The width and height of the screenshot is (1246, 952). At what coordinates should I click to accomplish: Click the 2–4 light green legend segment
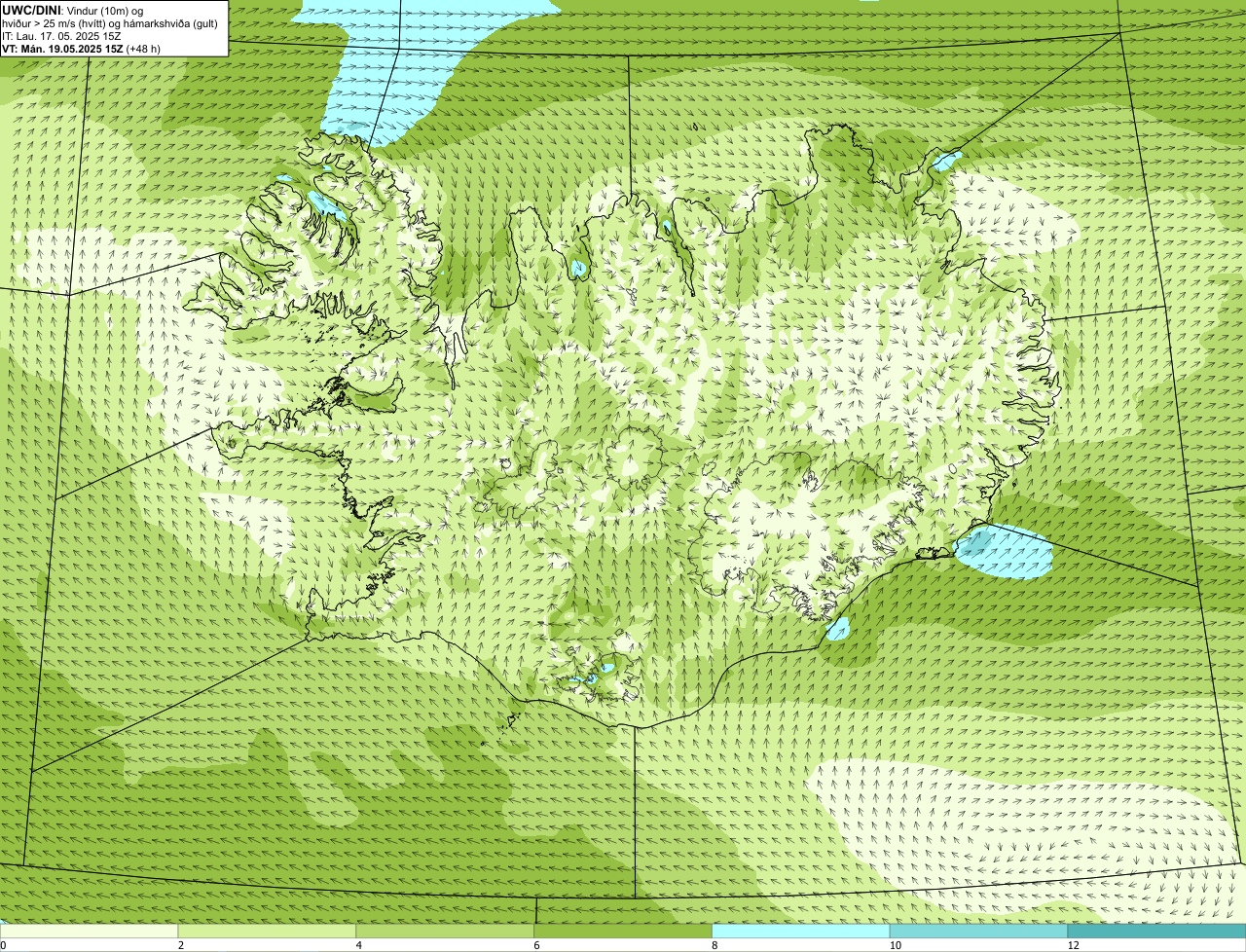(x=268, y=931)
